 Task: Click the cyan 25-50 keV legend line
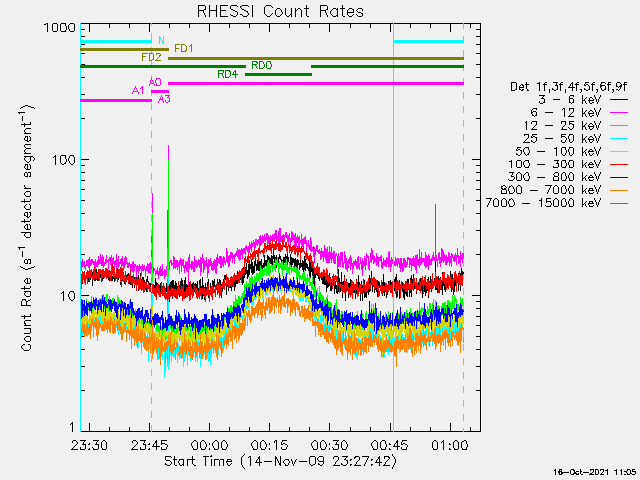pos(619,139)
